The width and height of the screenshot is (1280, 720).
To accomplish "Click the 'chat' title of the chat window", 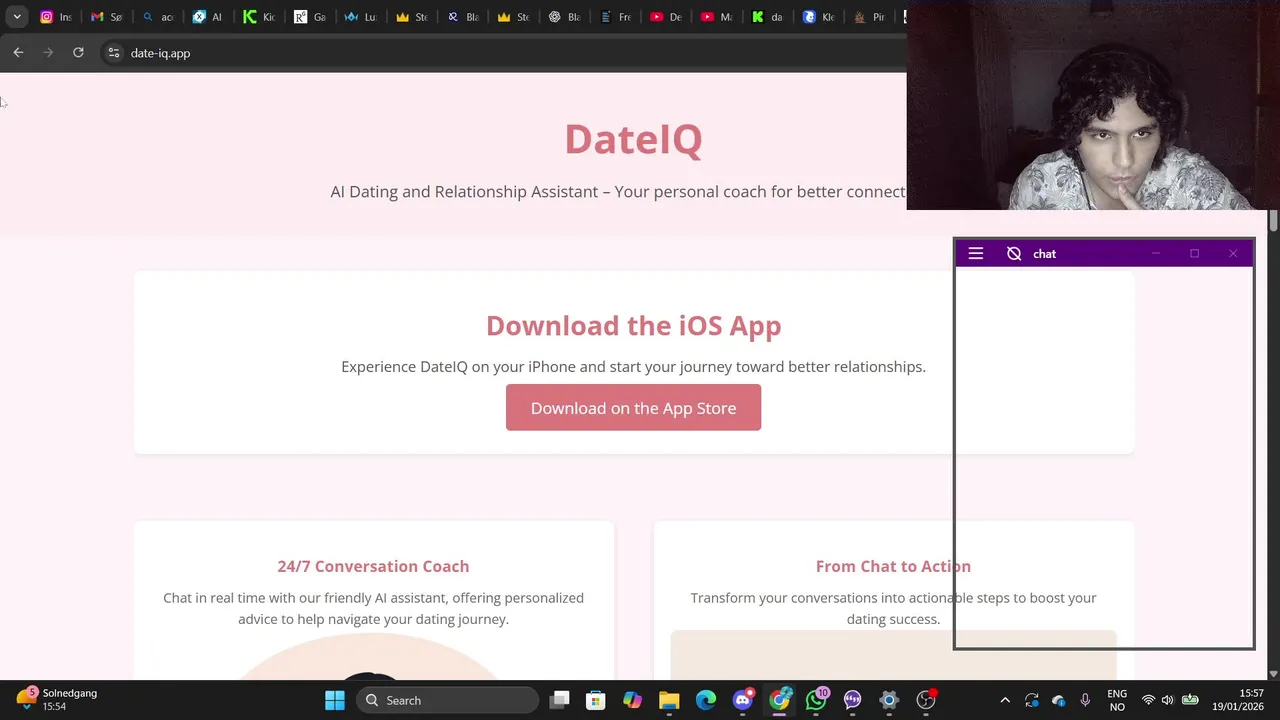I will (1044, 254).
